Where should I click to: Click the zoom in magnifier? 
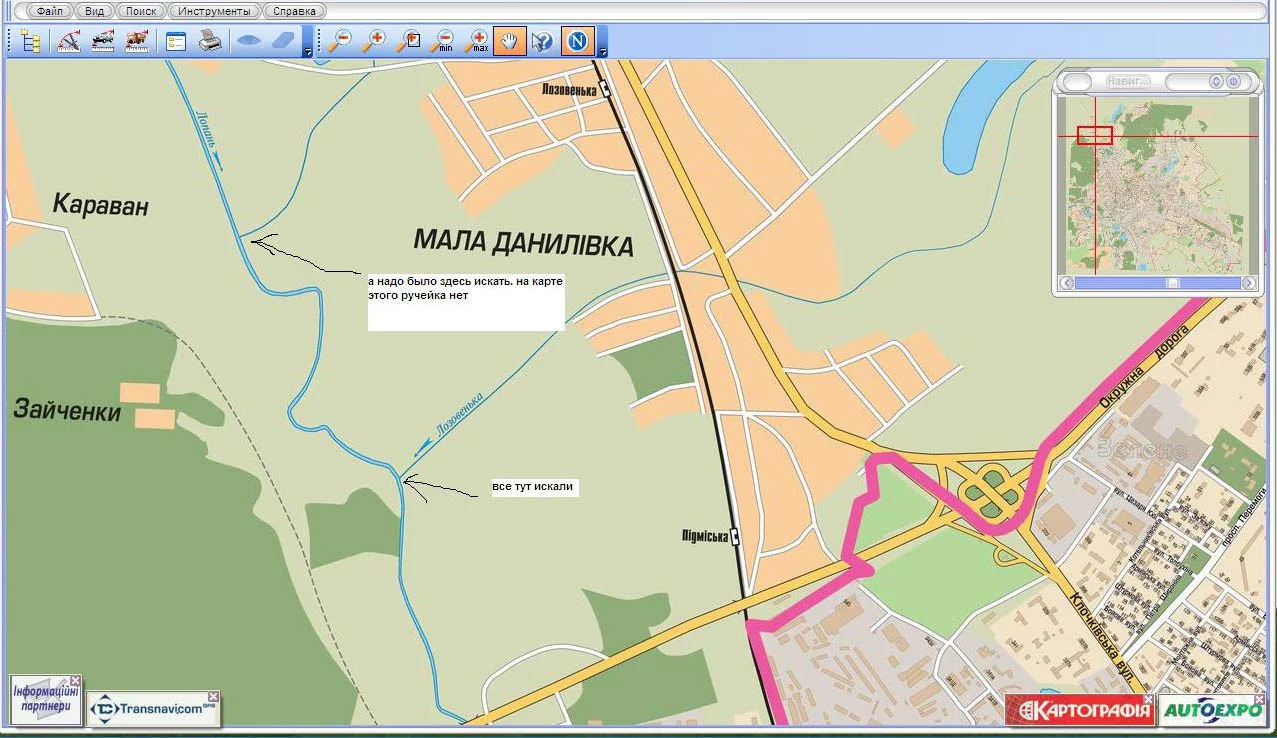click(x=374, y=41)
